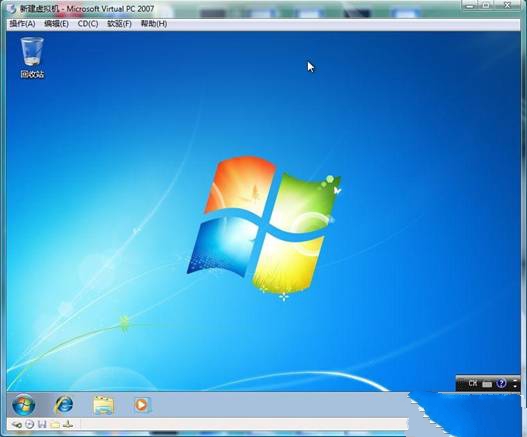
Task: Open the 编辑(E) menu
Action: tap(56, 24)
